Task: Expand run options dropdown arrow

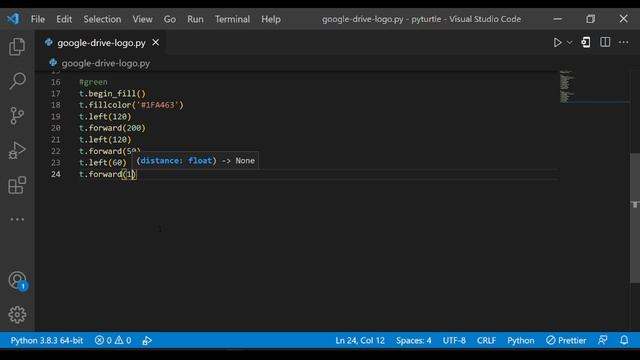Action: [x=569, y=42]
